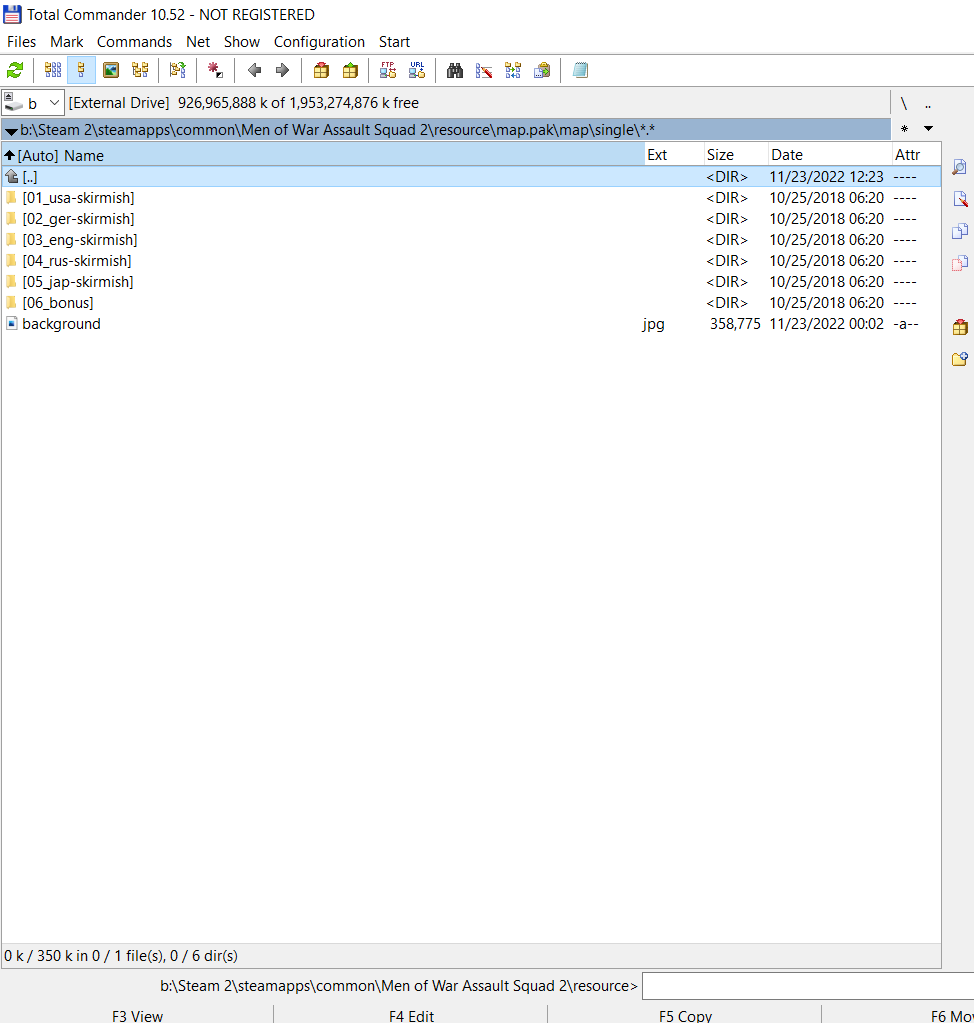Screen dimensions: 974x1023
Task: Click the asterisk favorites button
Action: tap(904, 129)
